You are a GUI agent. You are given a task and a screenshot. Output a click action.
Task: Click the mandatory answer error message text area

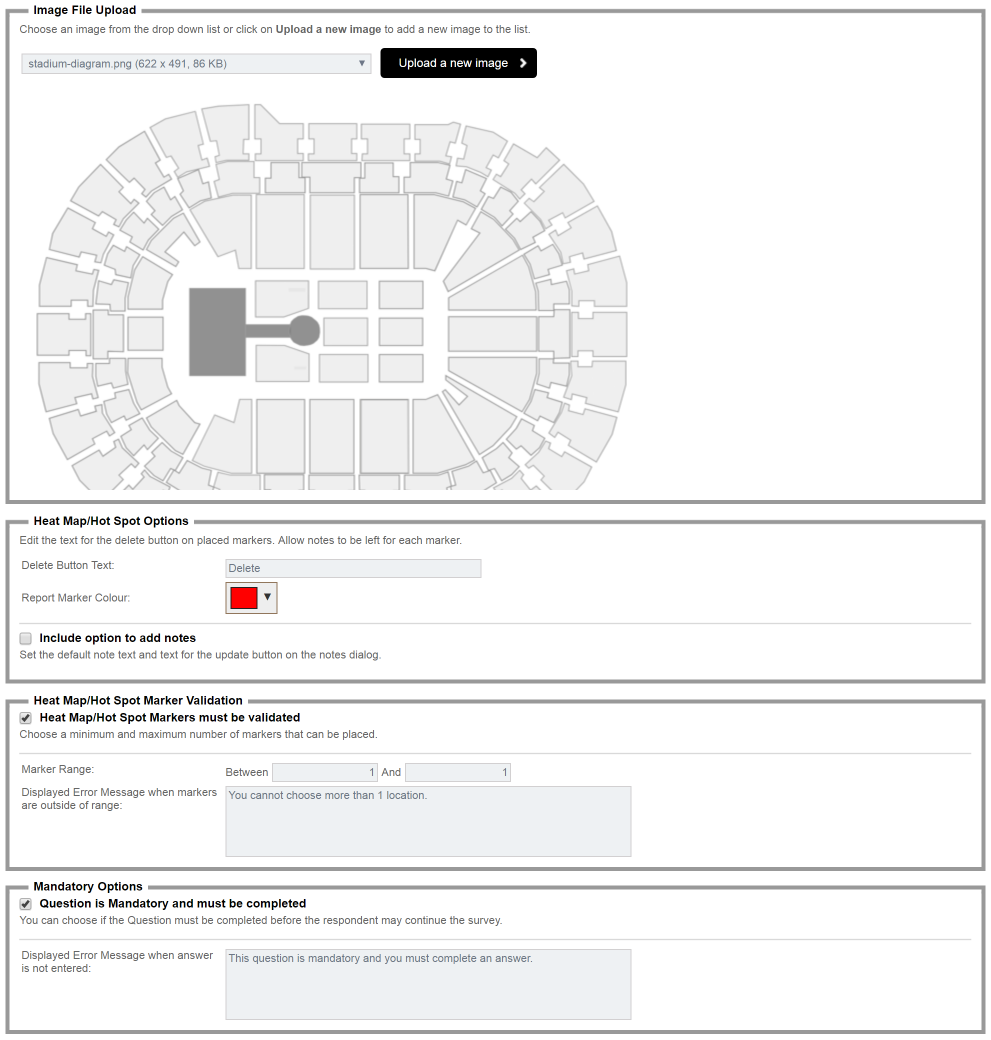click(428, 984)
